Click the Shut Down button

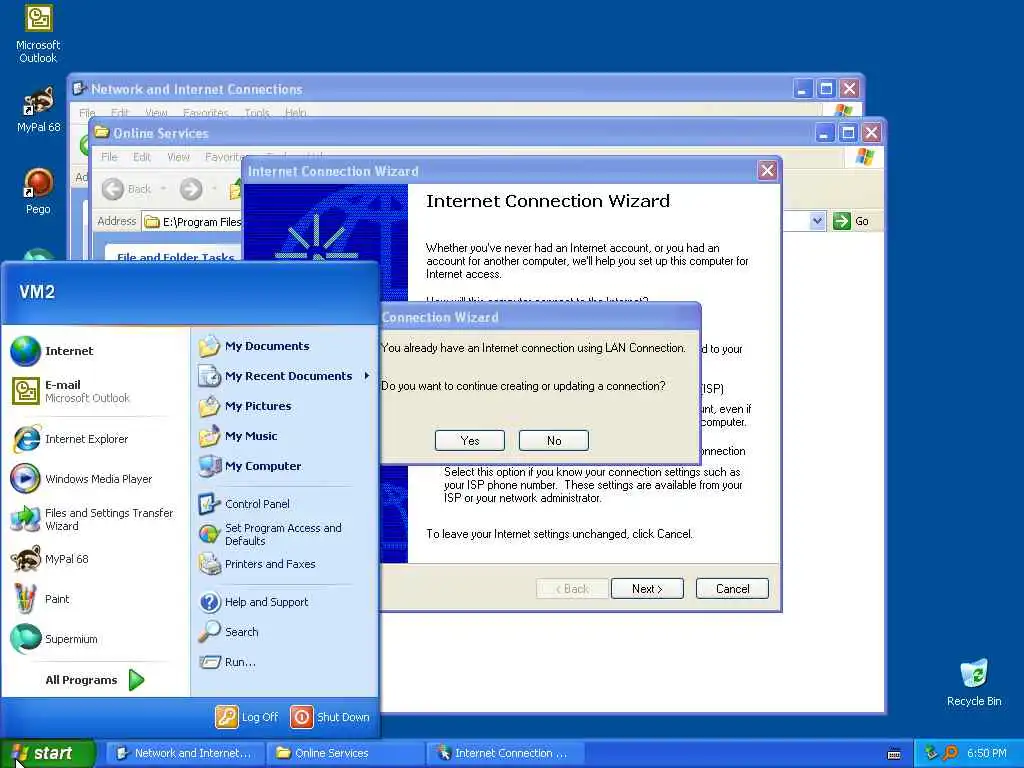(330, 716)
